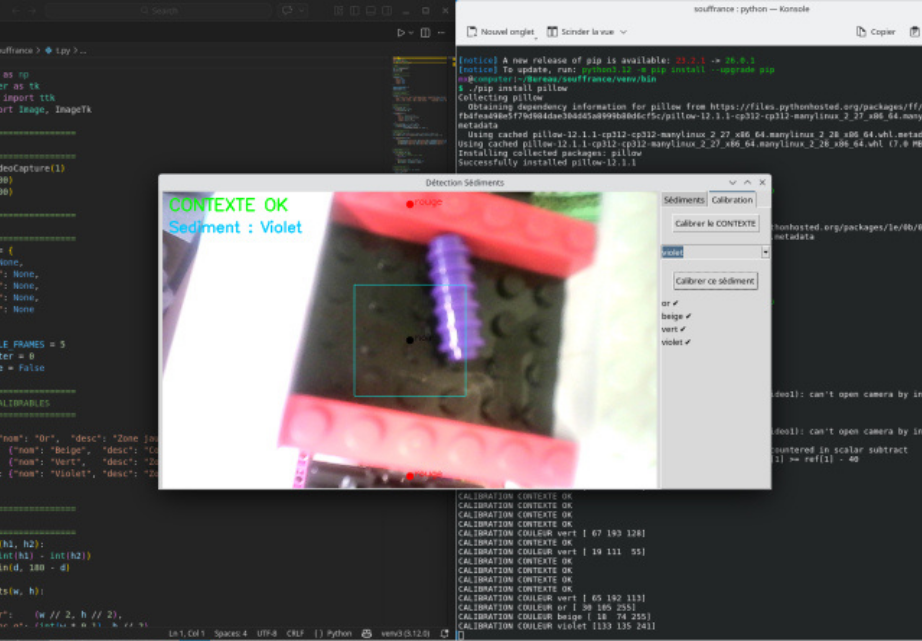Image resolution: width=922 pixels, height=641 pixels.
Task: Roll up the Détection Sédiments window chevron-down
Action: coord(732,183)
